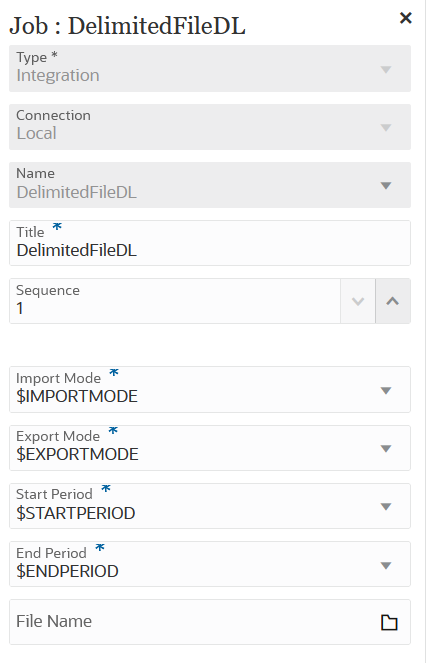This screenshot has height=663, width=436.
Task: Click into the Sequence value field
Action: pos(175,301)
